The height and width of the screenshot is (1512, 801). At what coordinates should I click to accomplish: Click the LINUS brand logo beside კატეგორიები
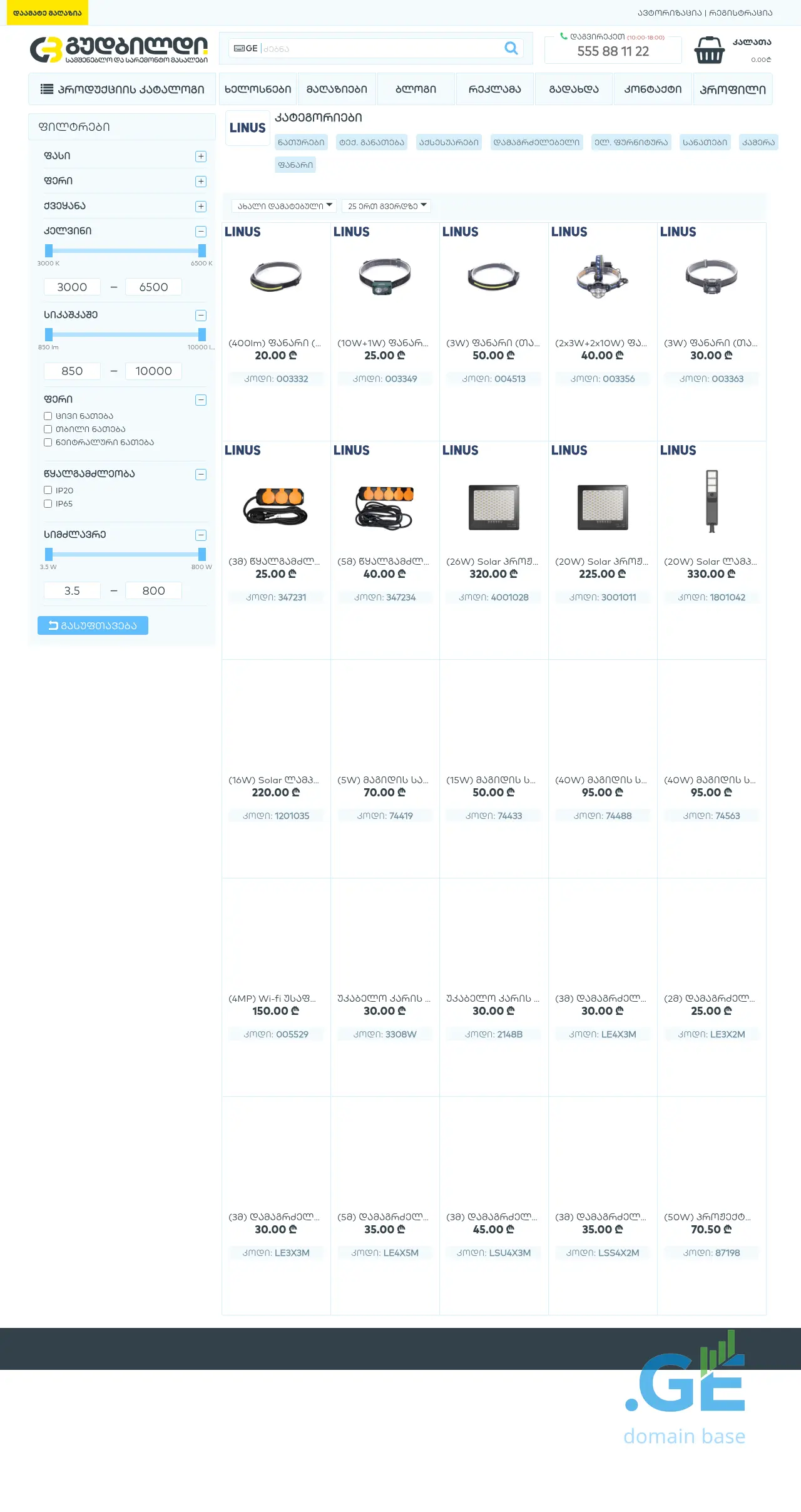(x=247, y=128)
